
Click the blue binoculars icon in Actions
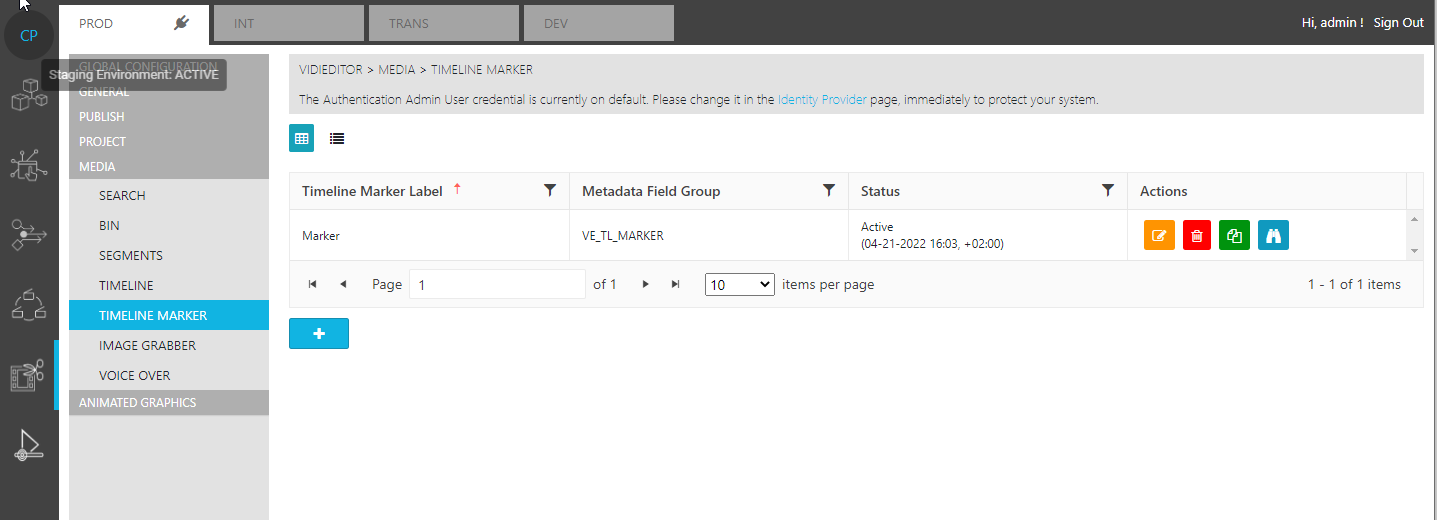click(1273, 236)
